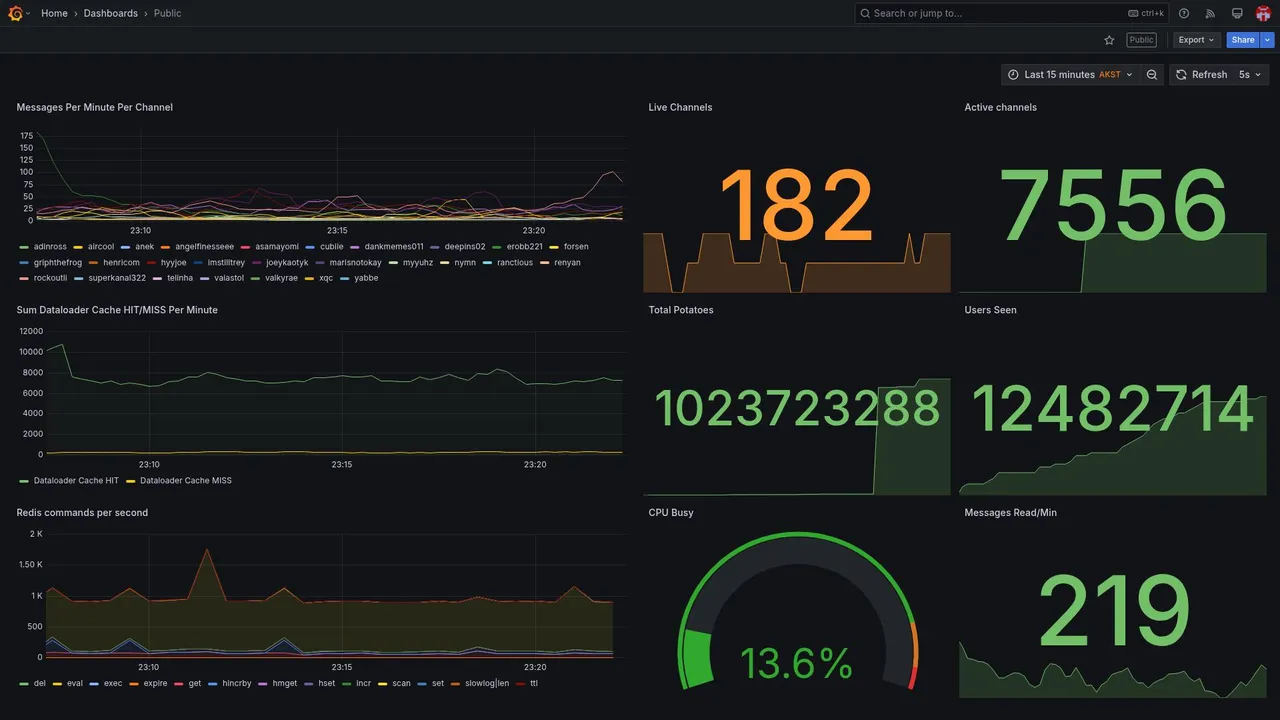
Task: Click the Share button
Action: tap(1243, 40)
